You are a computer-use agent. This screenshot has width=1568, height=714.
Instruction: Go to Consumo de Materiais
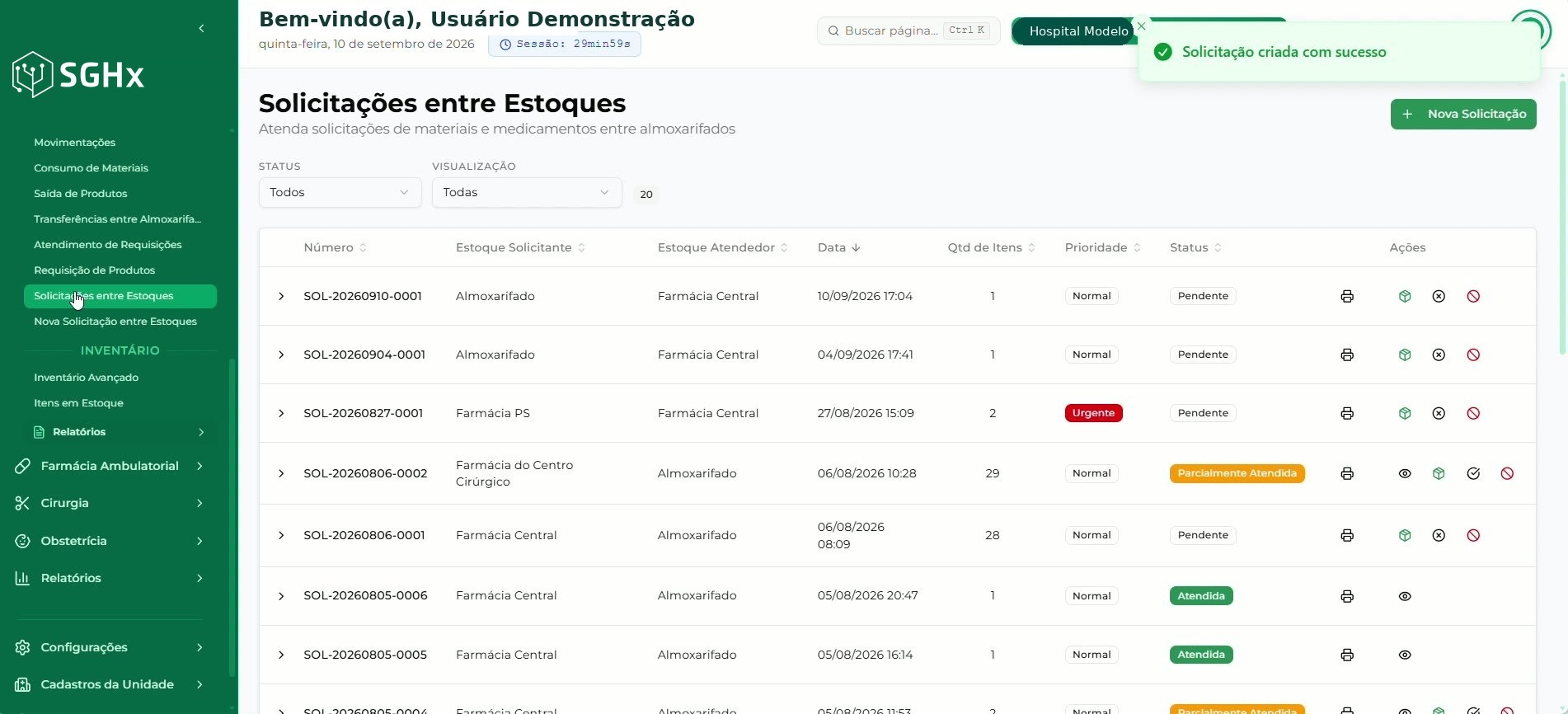[x=91, y=168]
